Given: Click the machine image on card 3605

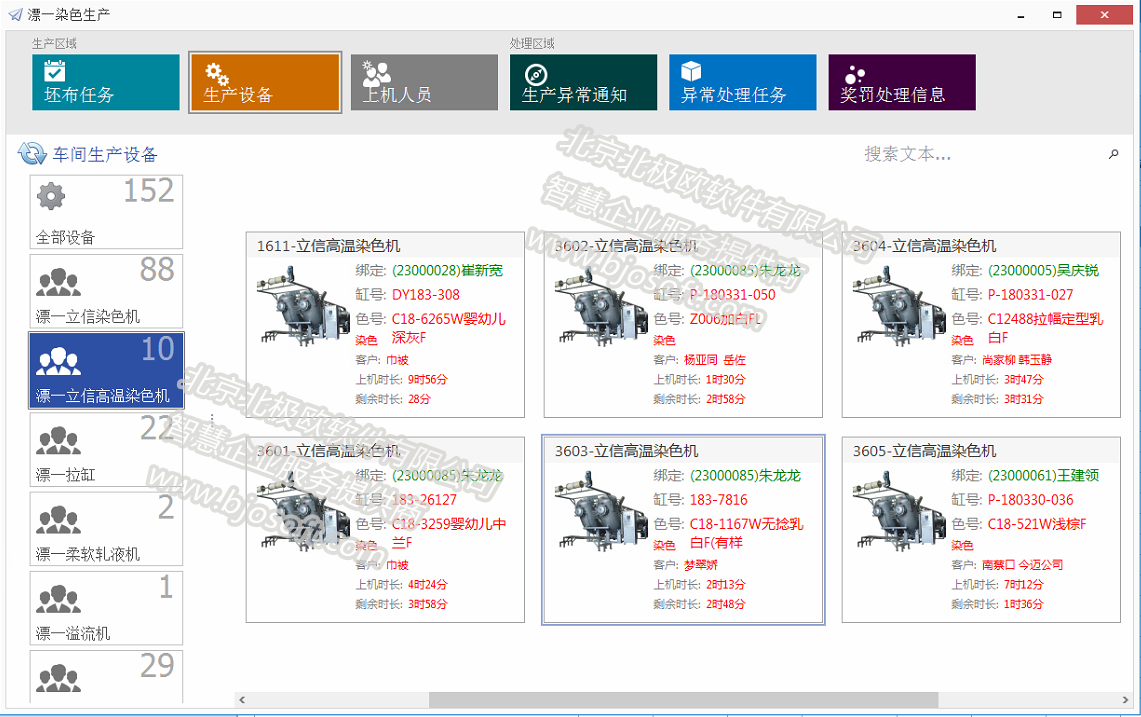Looking at the screenshot, I should [899, 511].
